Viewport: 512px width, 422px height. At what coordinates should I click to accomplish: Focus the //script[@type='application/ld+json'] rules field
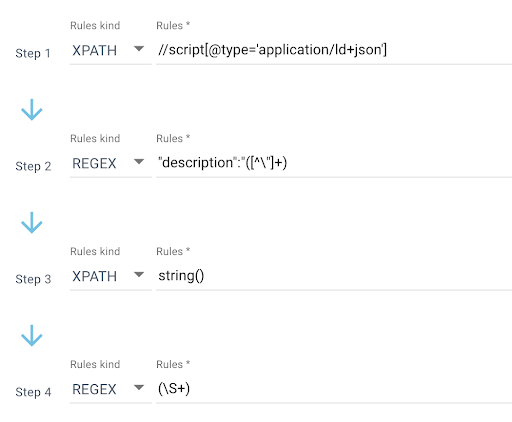334,50
